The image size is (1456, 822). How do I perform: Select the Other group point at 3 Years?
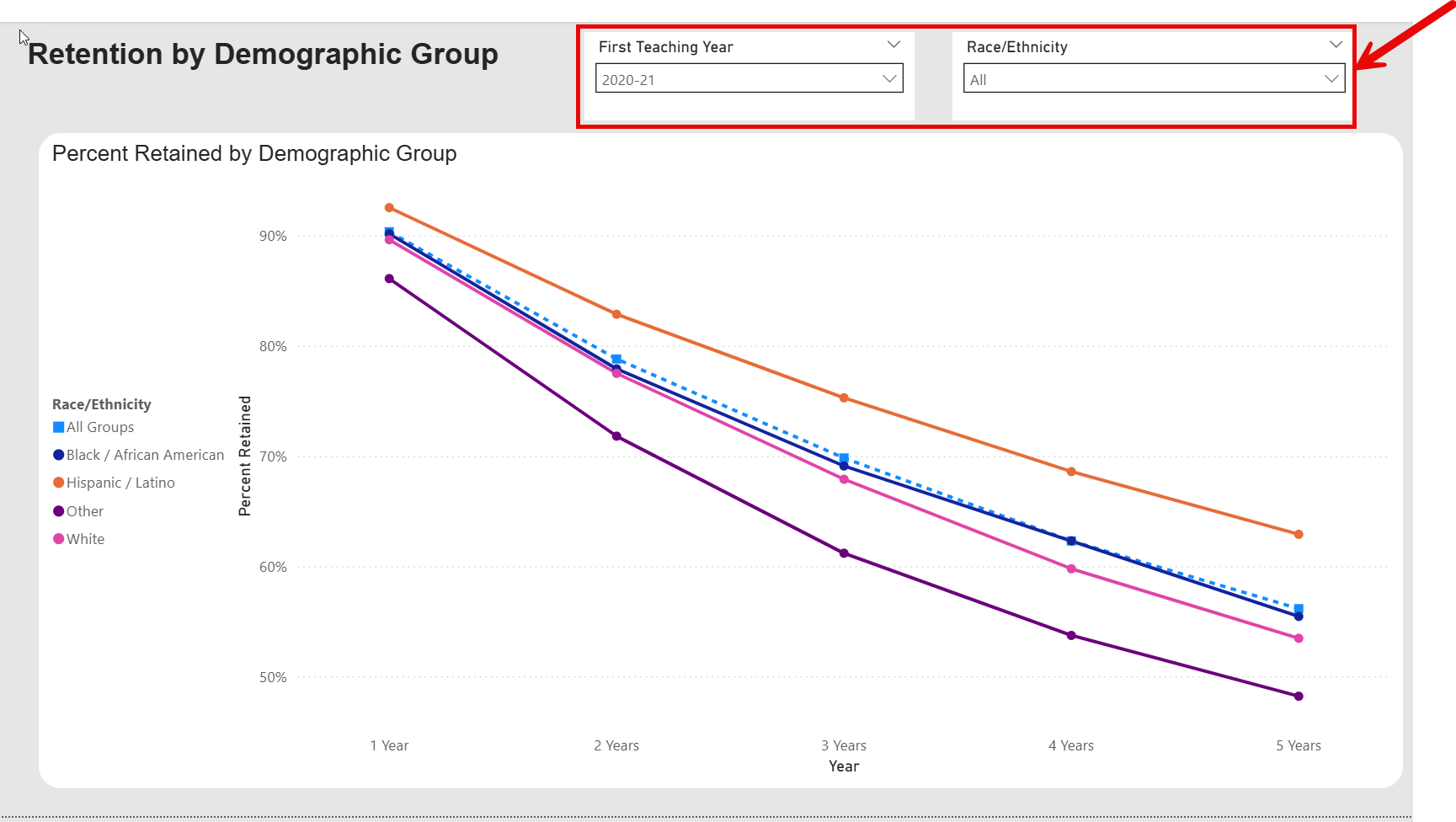[x=844, y=553]
